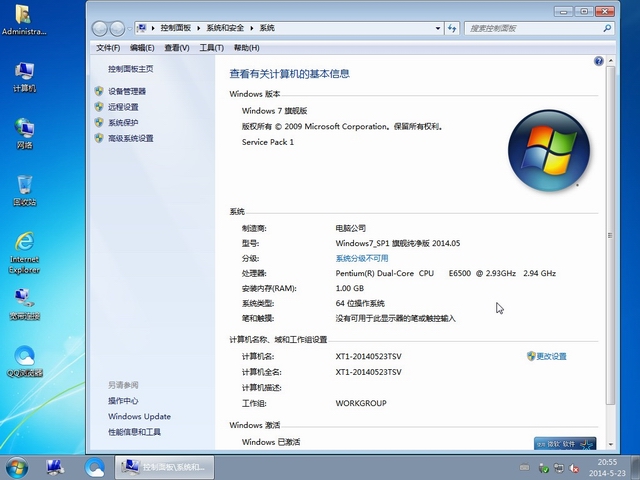Launch QQ浏览器 from desktop

[x=24, y=361]
